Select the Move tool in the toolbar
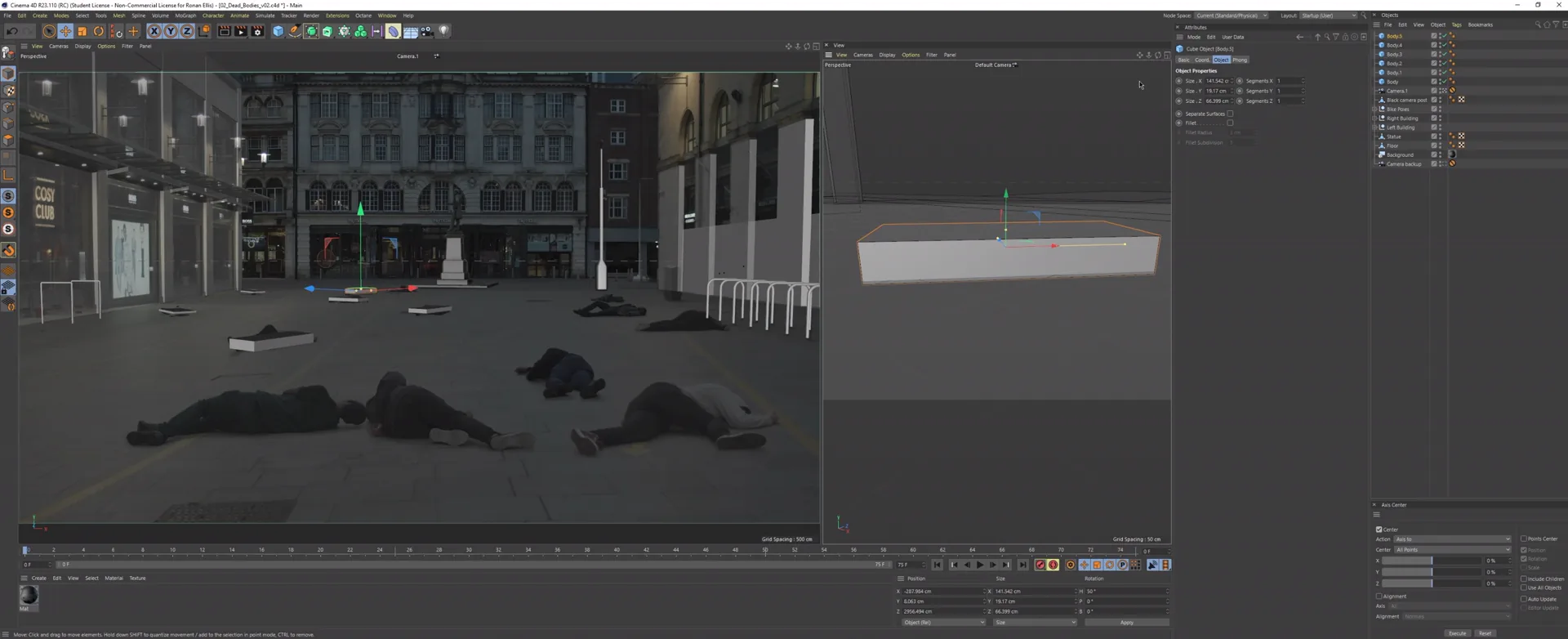The width and height of the screenshot is (1568, 639). point(65,31)
